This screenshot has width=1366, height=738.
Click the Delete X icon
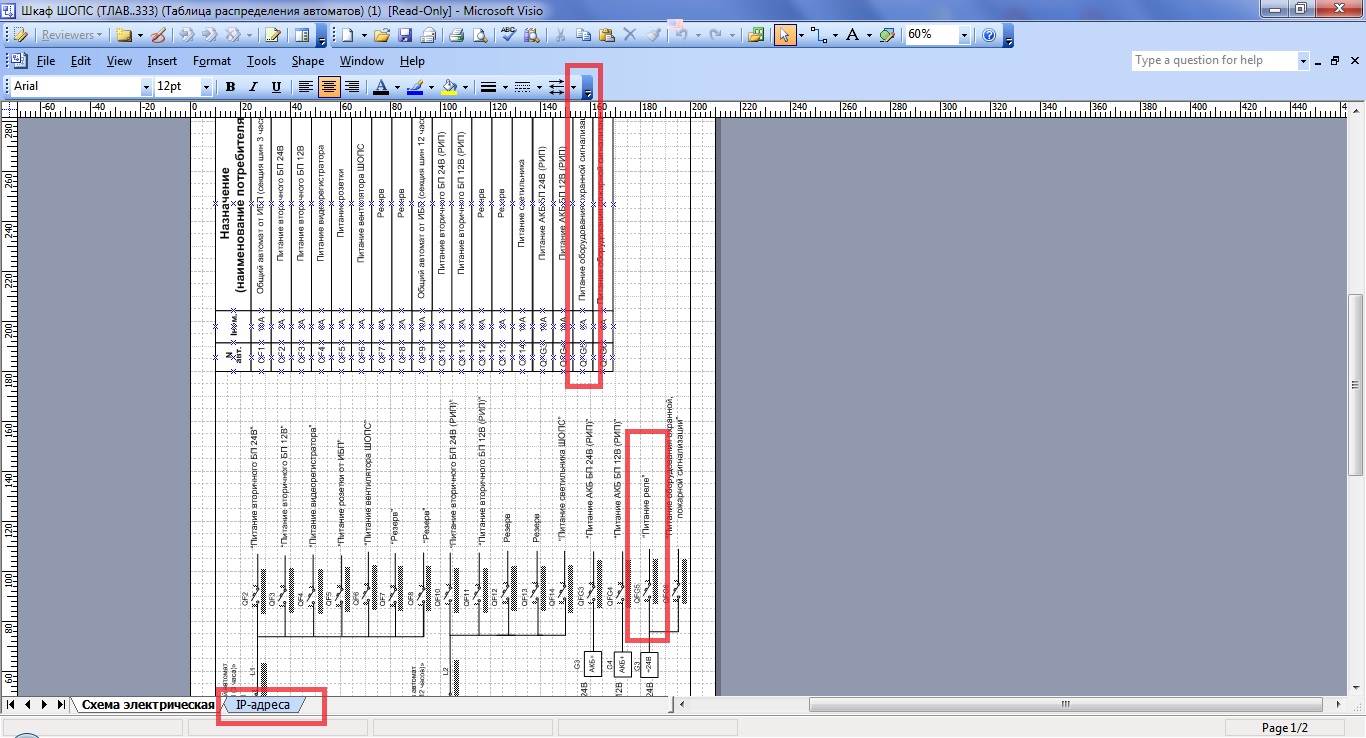(630, 35)
